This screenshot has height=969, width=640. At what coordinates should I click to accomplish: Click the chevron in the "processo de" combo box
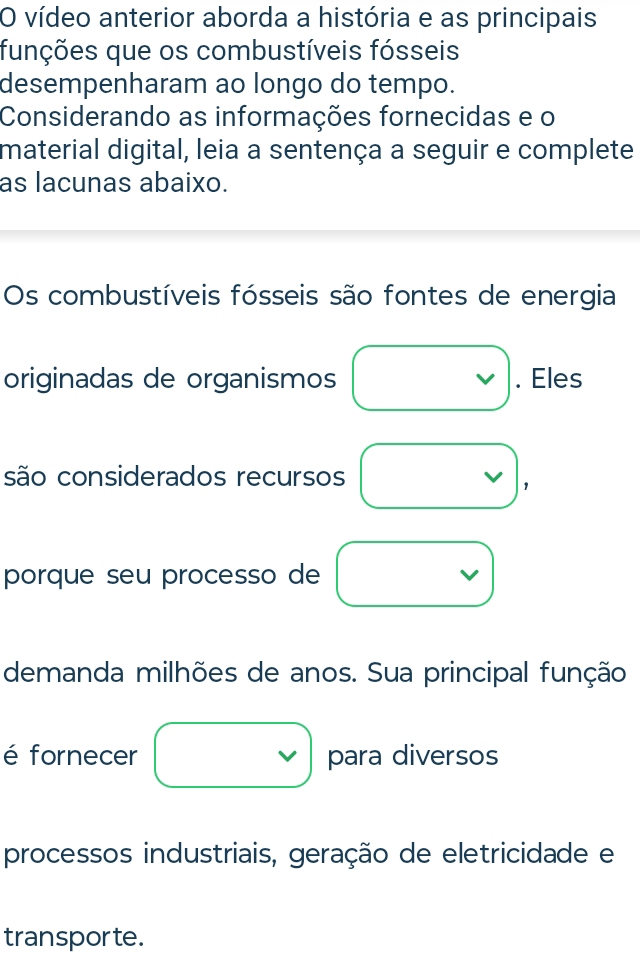click(470, 575)
